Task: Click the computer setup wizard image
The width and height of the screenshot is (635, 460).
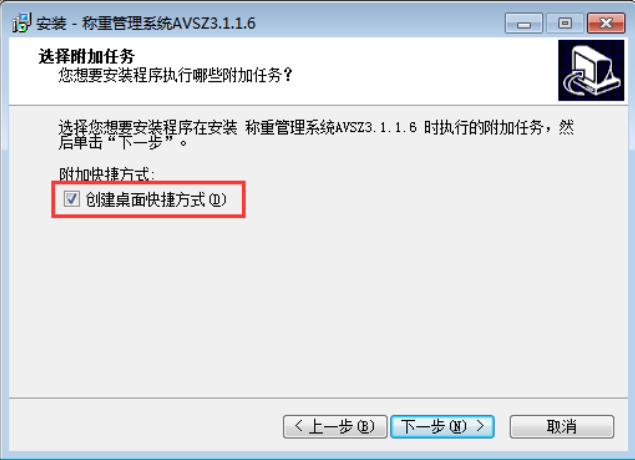Action: pos(591,70)
